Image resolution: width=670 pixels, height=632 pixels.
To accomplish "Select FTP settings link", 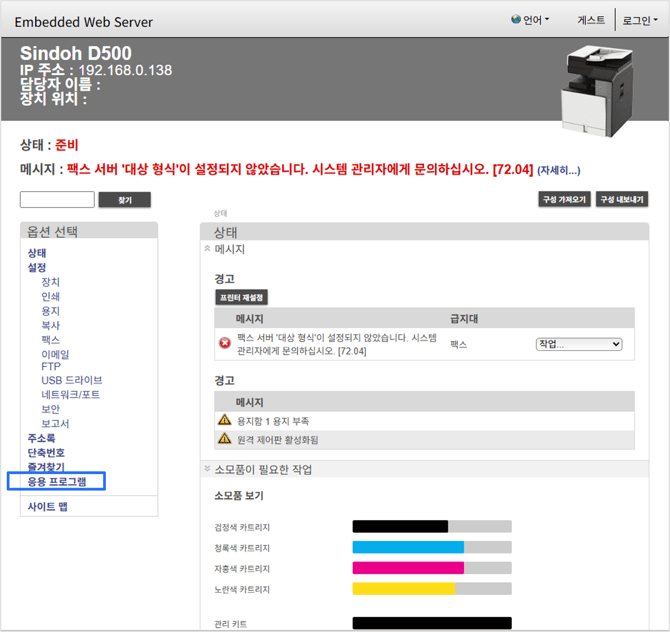I will (x=51, y=367).
